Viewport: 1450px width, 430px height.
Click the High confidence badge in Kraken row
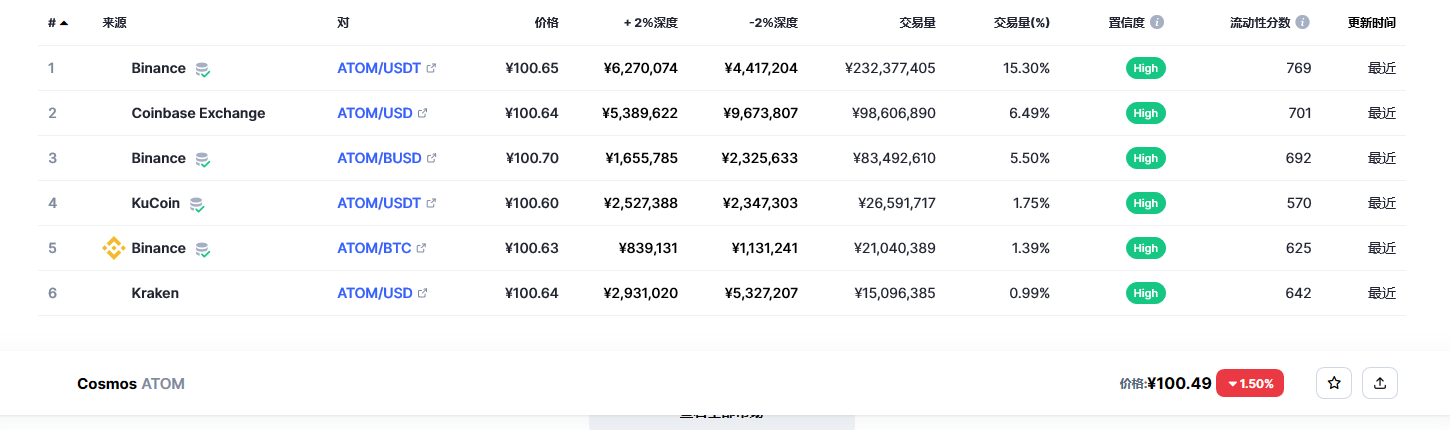(1146, 293)
